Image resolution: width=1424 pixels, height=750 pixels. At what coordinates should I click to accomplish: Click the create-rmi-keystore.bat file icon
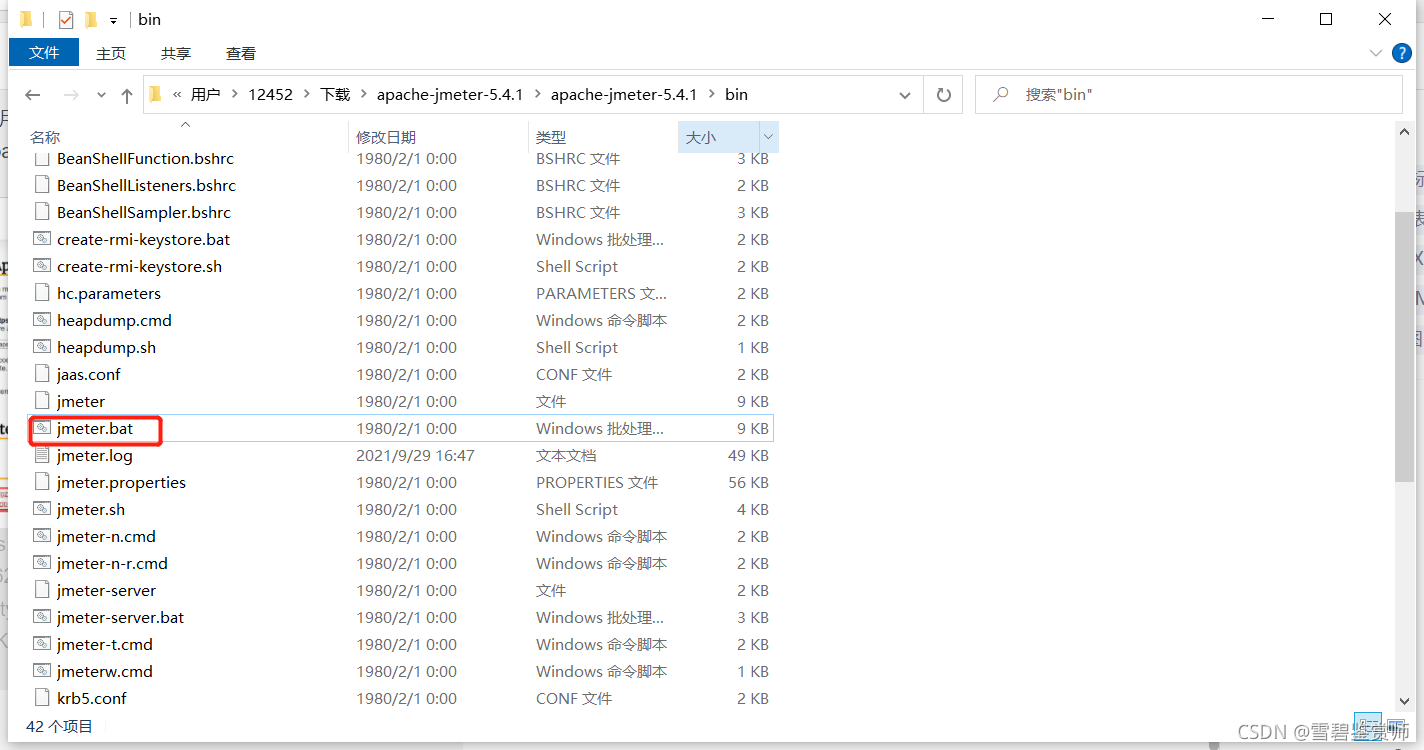(41, 239)
